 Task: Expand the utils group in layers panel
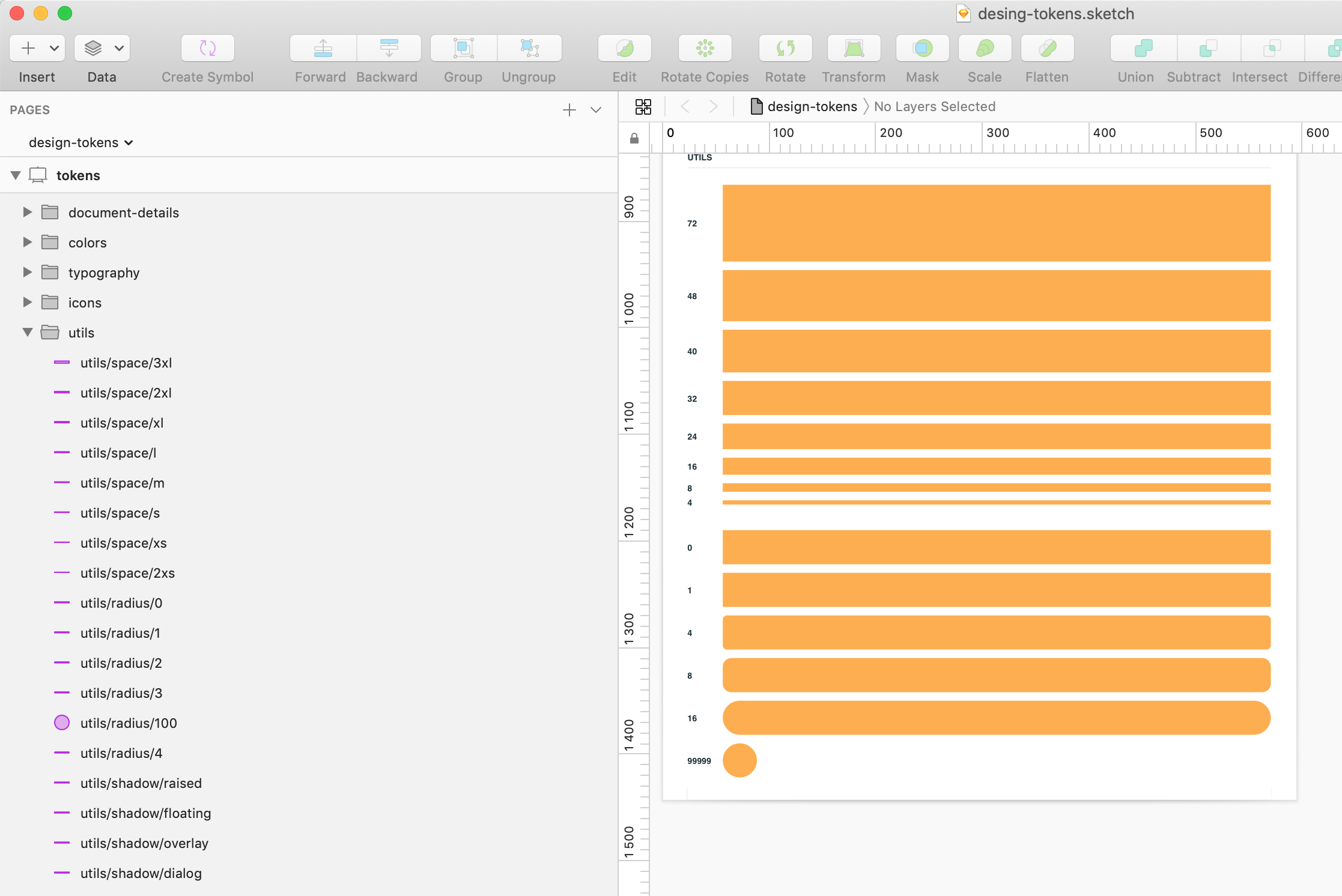pos(27,332)
